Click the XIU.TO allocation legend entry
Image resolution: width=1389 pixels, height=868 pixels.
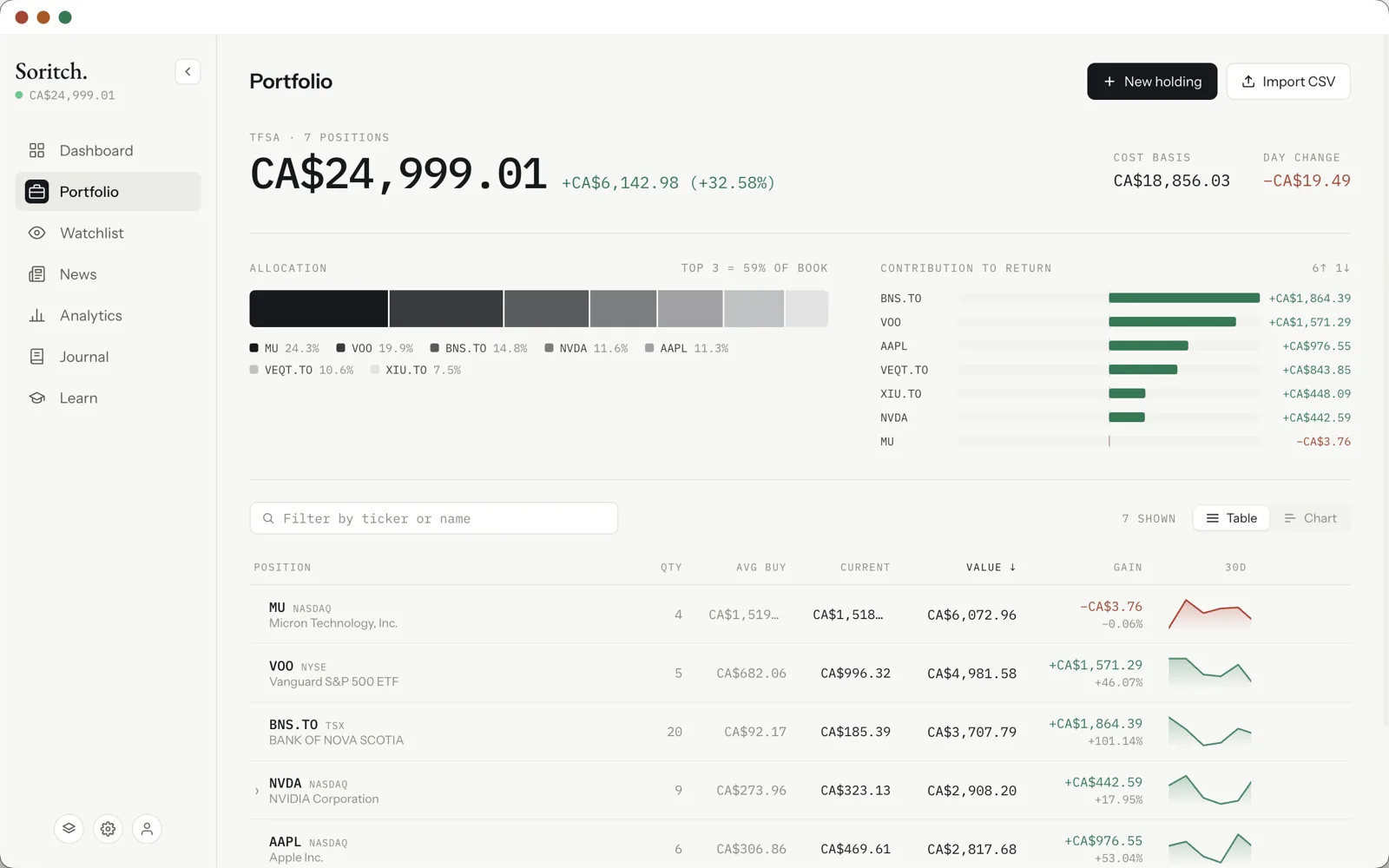(x=416, y=370)
